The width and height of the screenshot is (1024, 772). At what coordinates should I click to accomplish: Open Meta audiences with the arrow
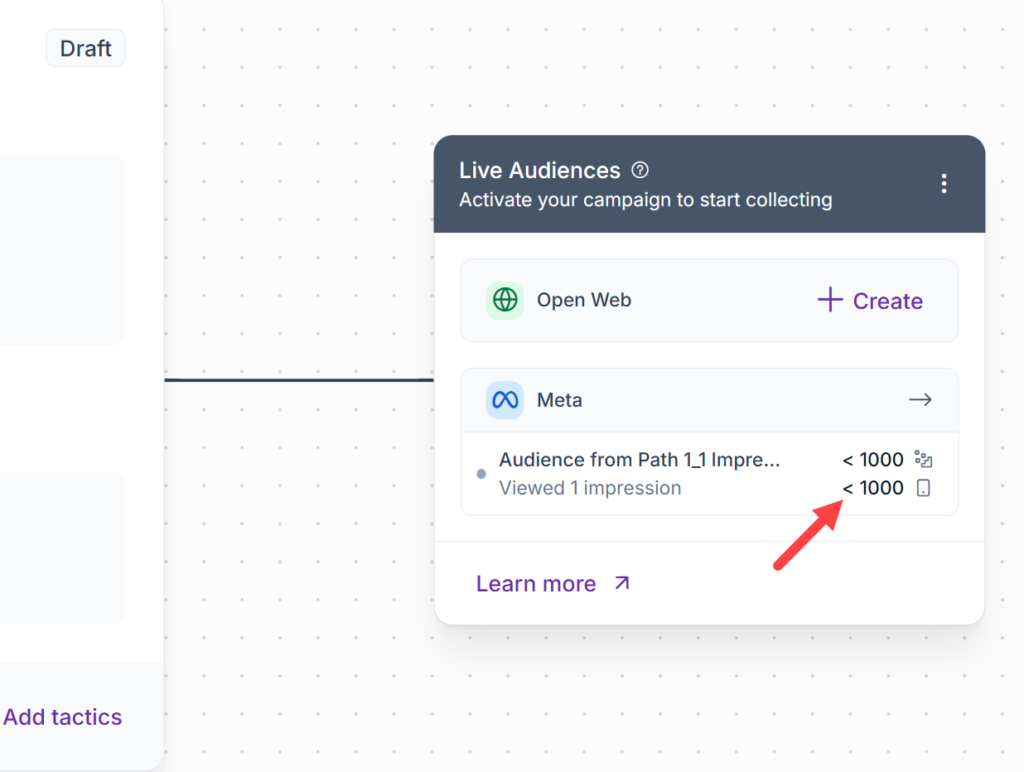pos(920,400)
